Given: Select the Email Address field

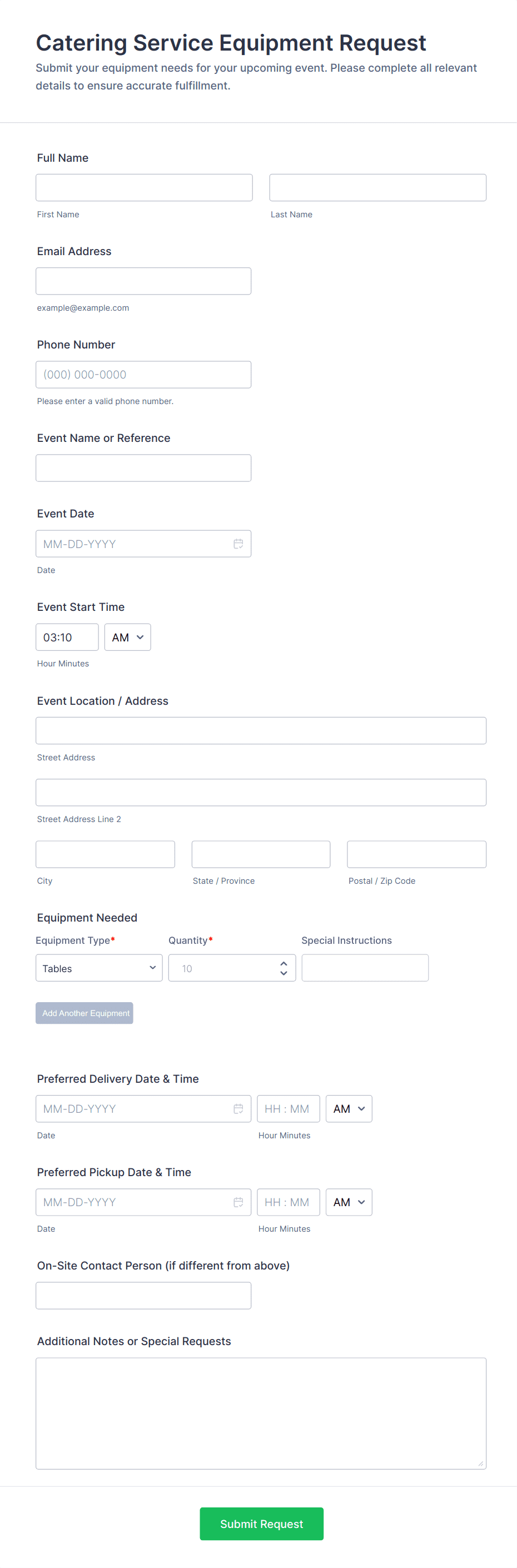Looking at the screenshot, I should tap(143, 281).
